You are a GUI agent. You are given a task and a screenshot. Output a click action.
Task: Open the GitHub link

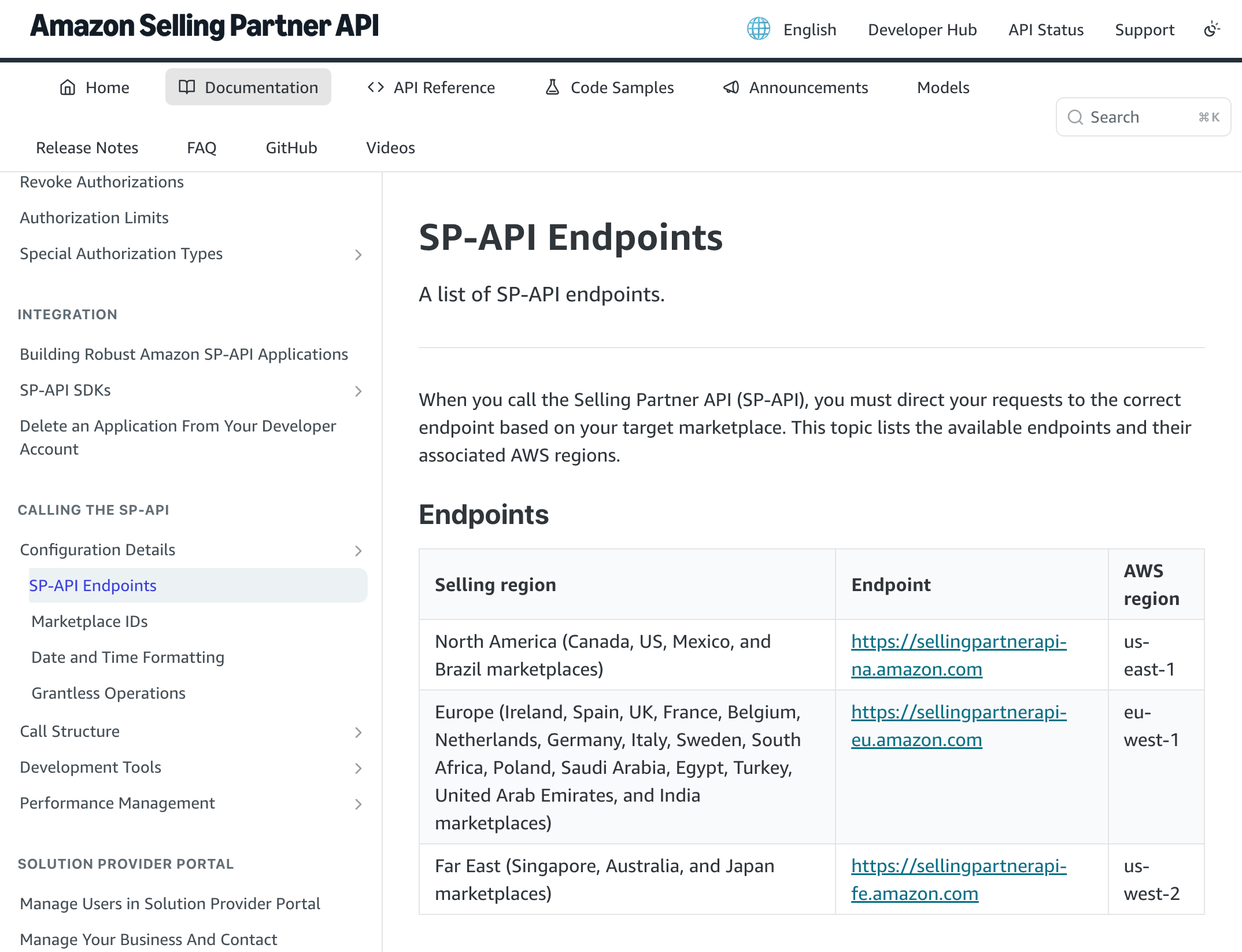click(x=291, y=147)
